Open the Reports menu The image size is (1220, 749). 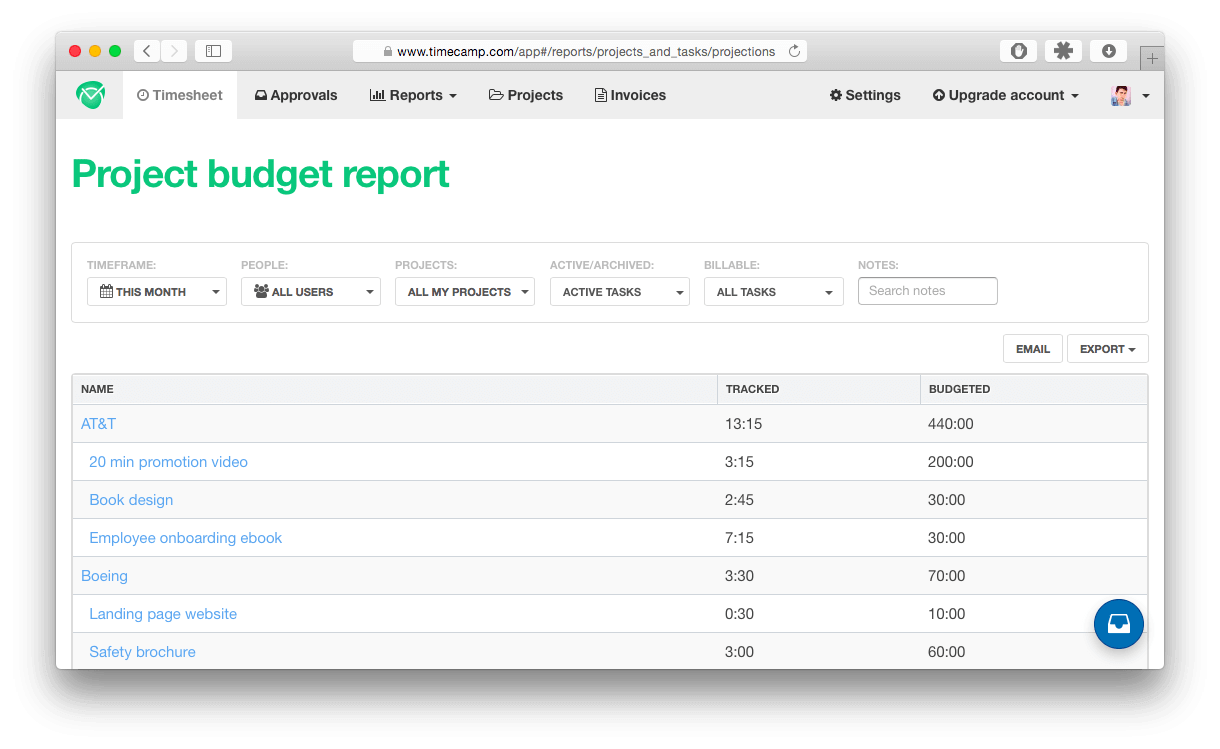click(x=412, y=95)
